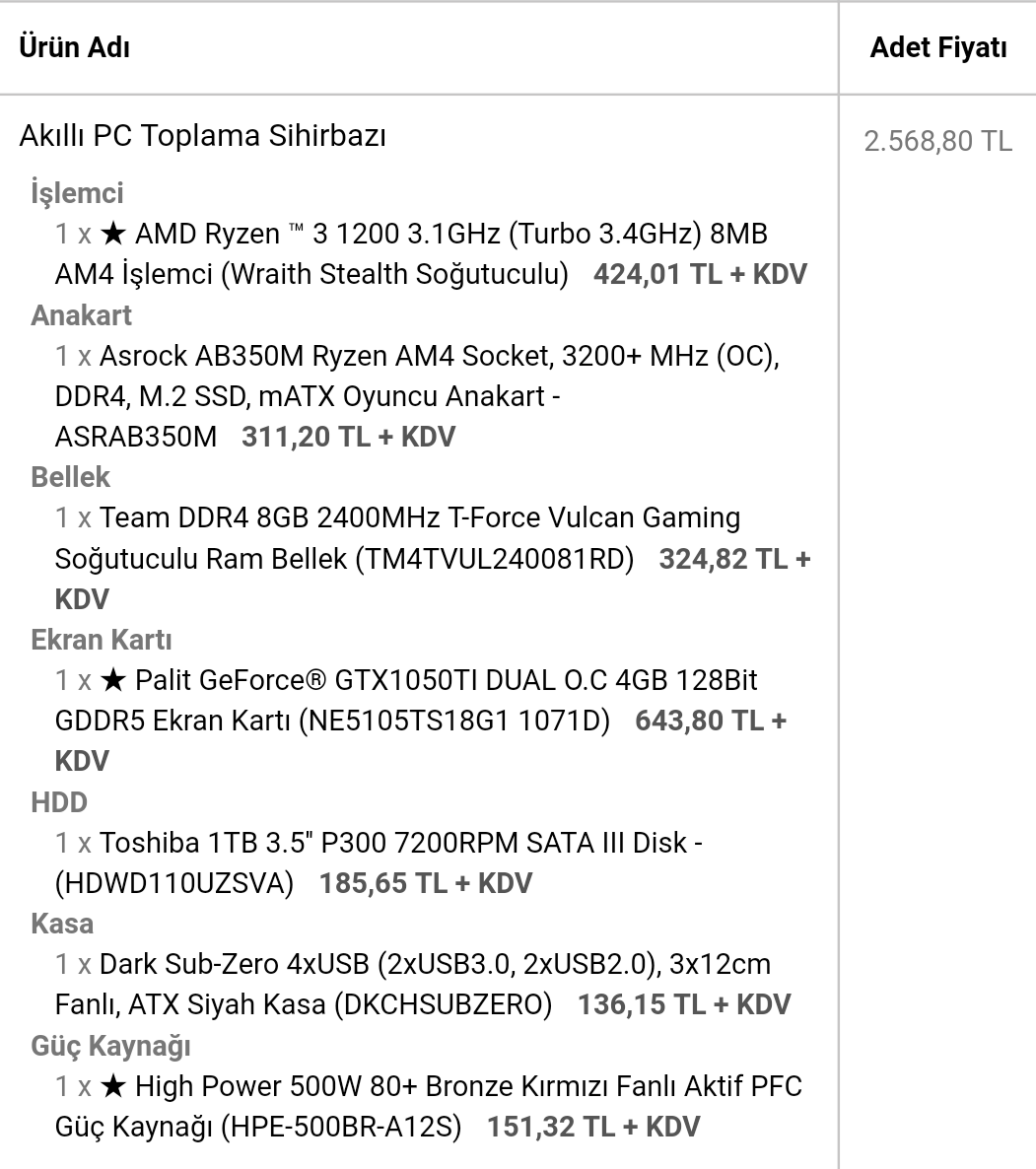
Task: Select the Ekran Kartı category label
Action: pyautogui.click(x=102, y=640)
